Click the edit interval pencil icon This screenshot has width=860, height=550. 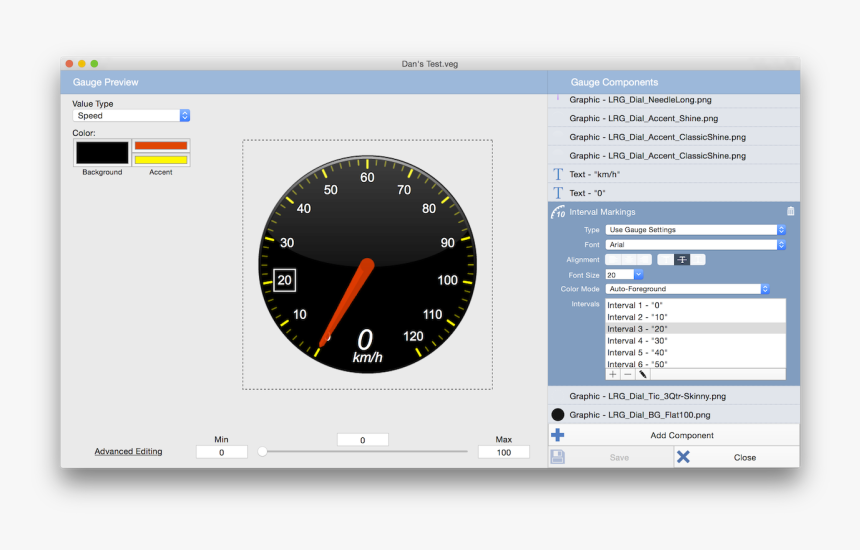click(x=643, y=374)
